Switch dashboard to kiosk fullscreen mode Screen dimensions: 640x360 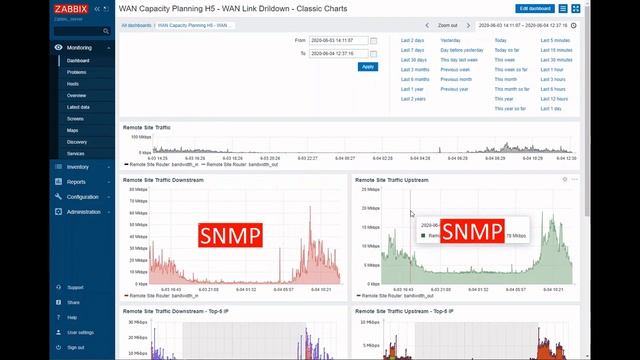click(x=576, y=9)
